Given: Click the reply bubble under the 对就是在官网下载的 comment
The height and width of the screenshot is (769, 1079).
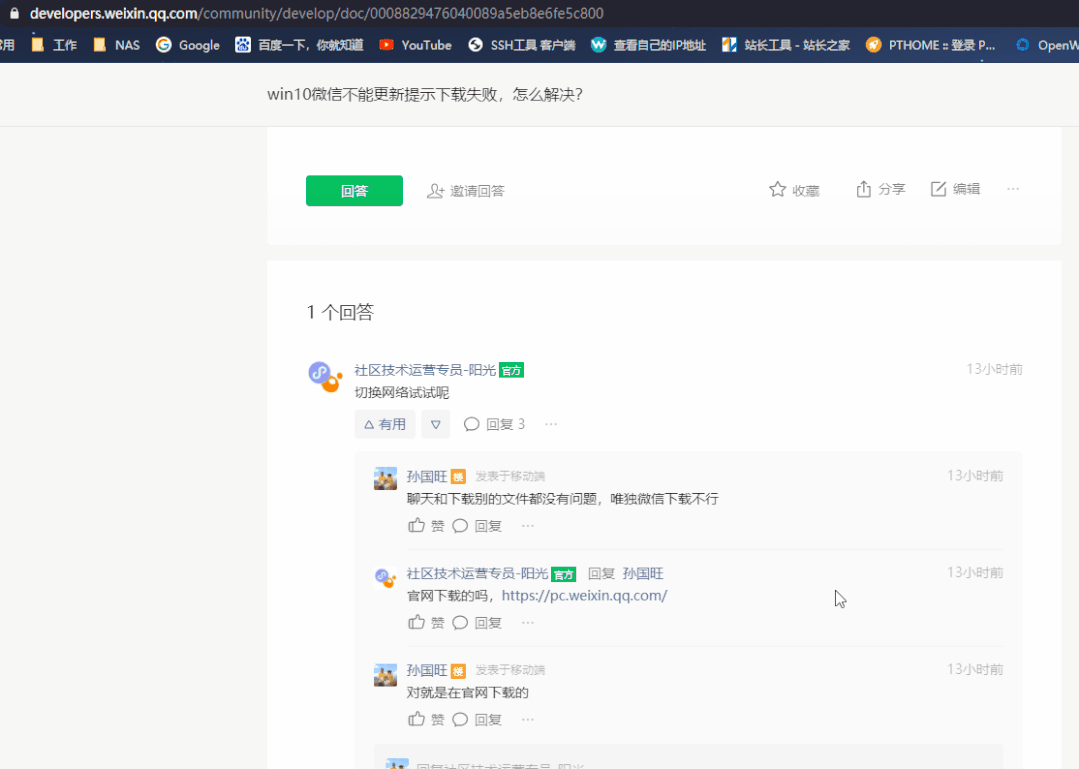Looking at the screenshot, I should tap(460, 720).
